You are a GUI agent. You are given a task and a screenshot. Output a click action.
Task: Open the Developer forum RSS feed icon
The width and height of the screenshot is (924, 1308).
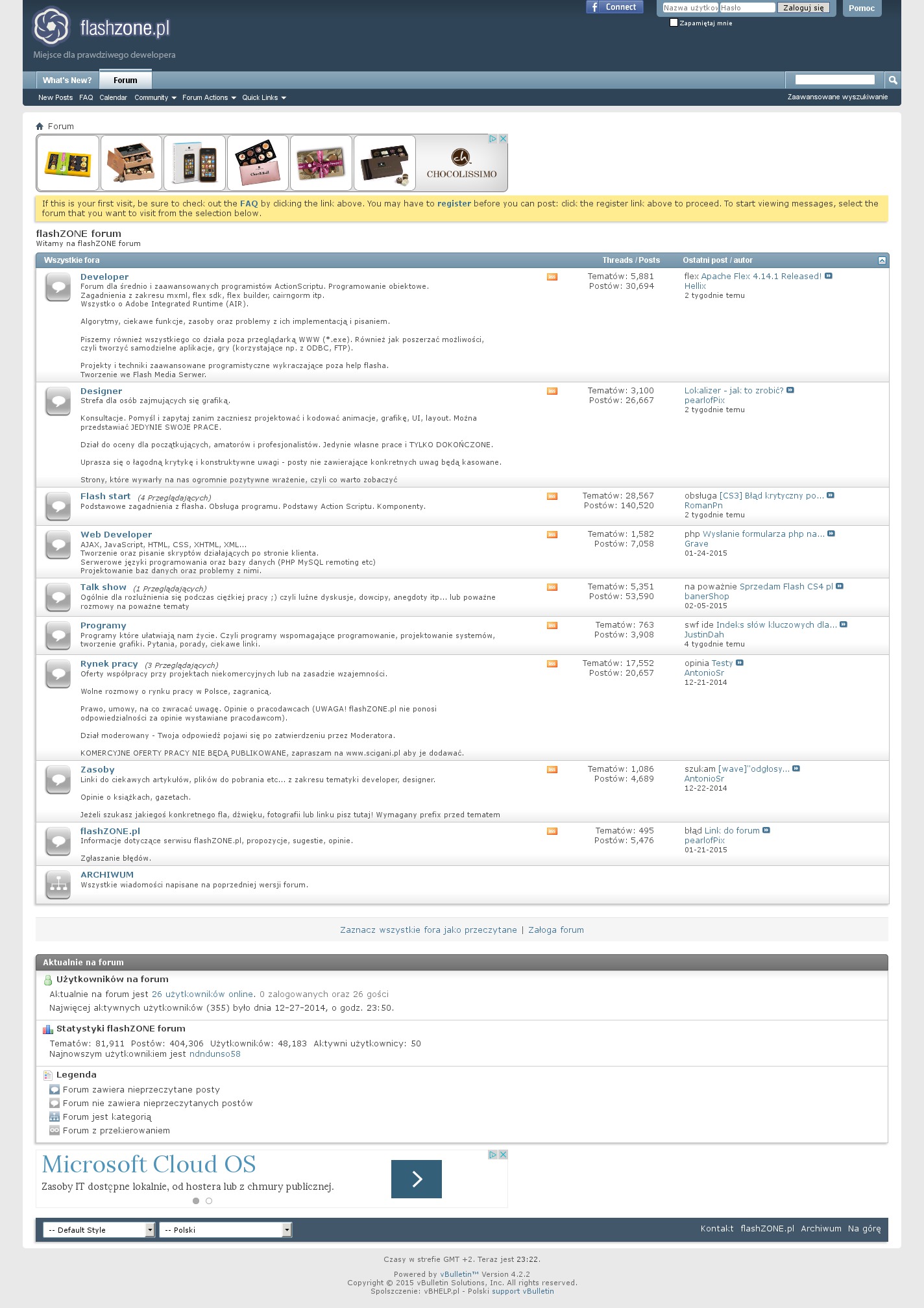point(552,277)
